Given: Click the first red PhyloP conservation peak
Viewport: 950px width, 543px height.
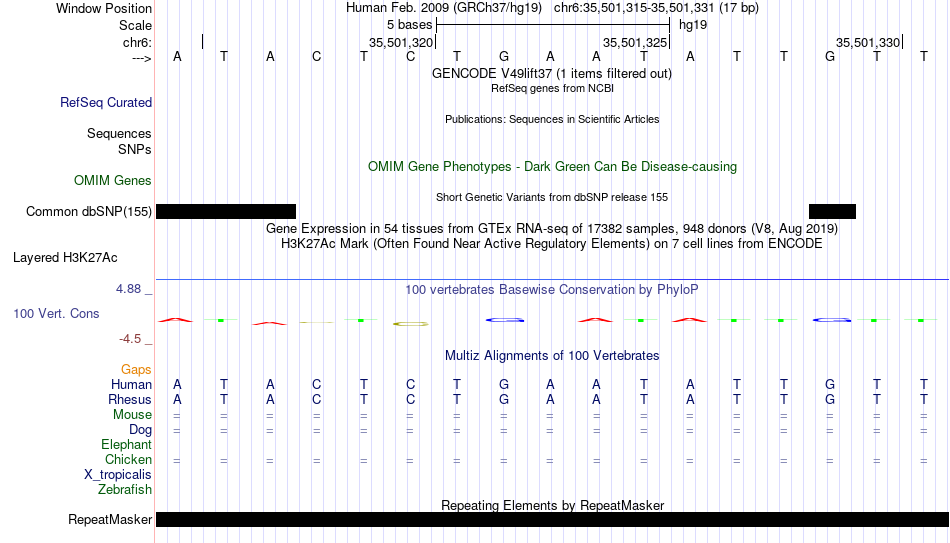Looking at the screenshot, I should (x=176, y=320).
